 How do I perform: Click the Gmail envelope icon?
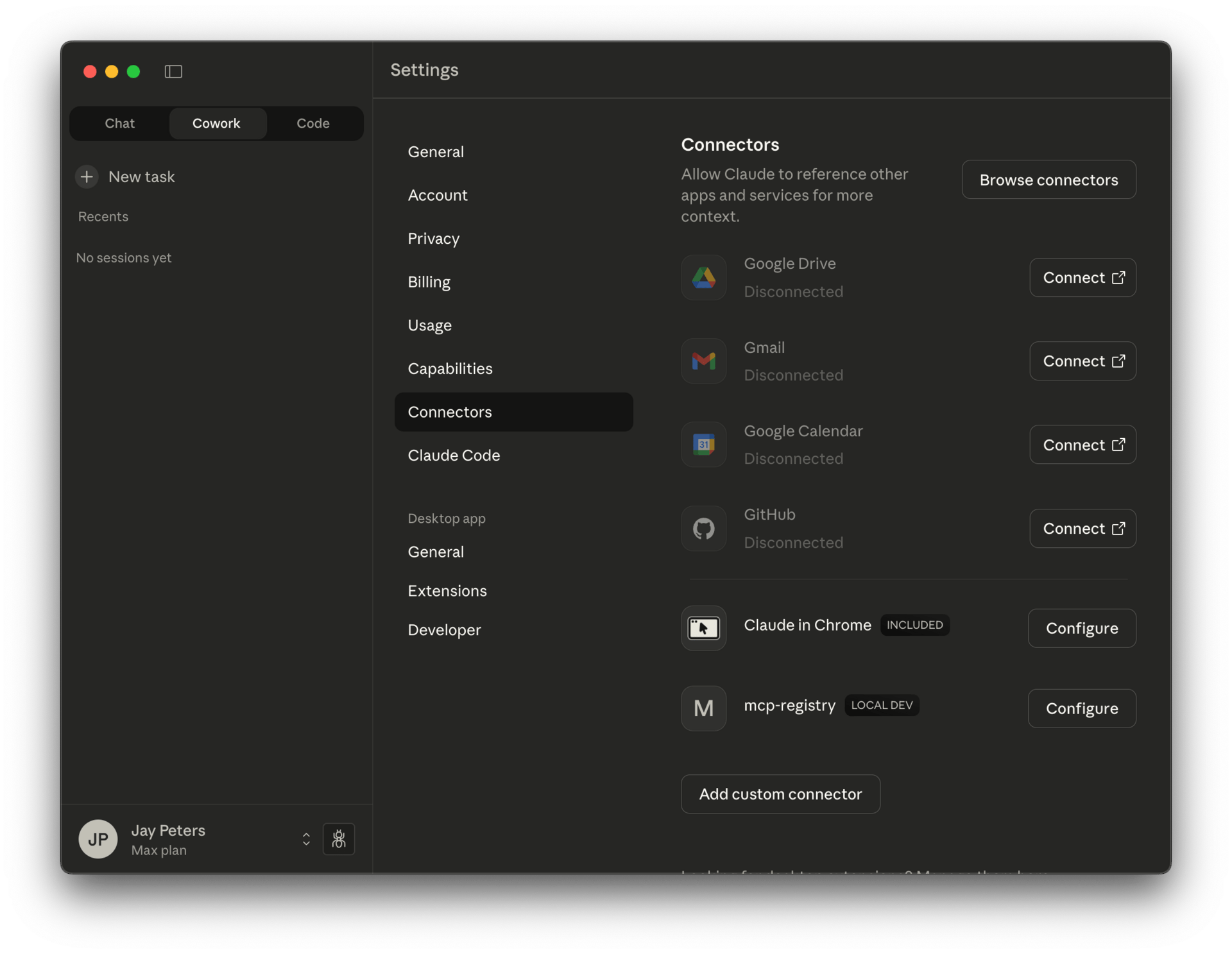(x=703, y=361)
